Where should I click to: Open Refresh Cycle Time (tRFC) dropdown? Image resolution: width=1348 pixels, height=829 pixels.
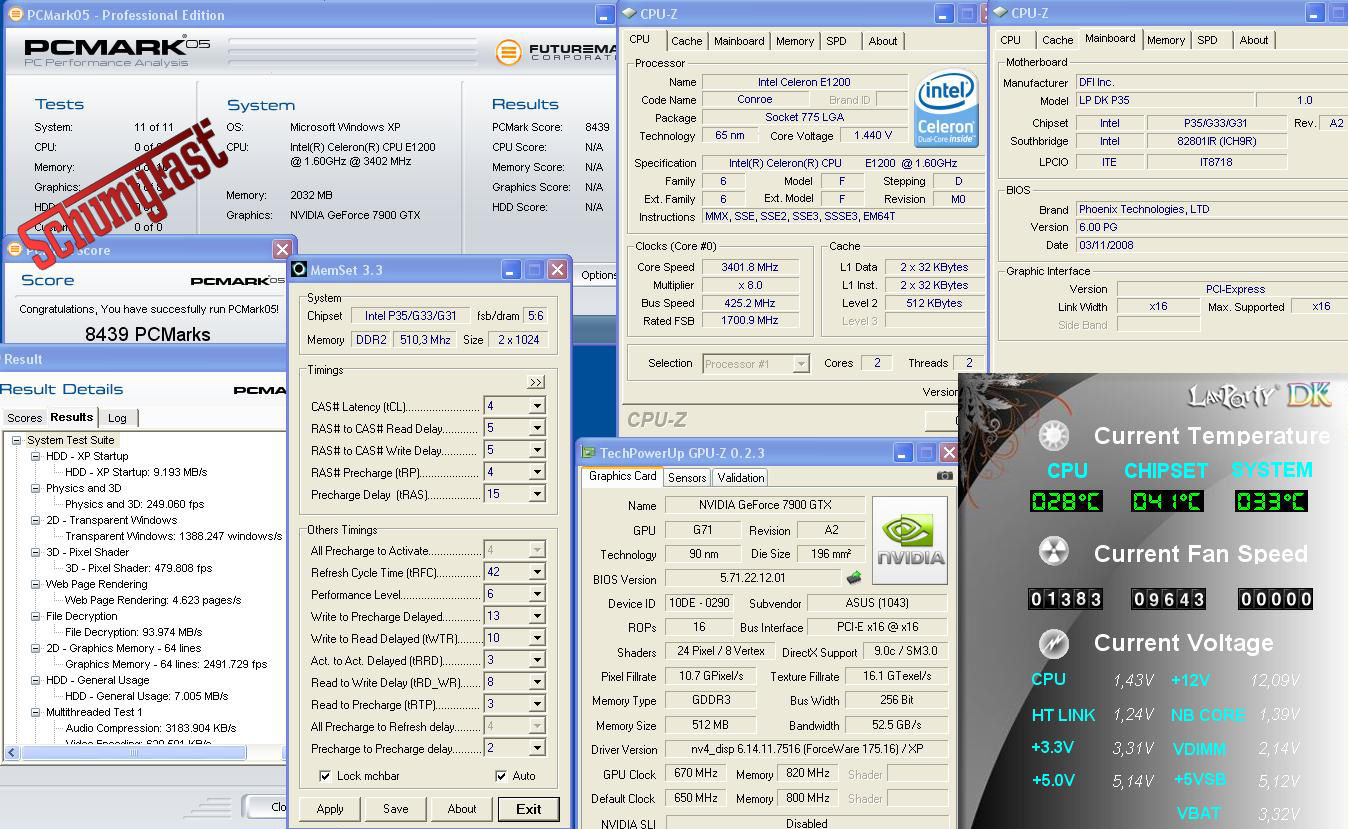537,572
